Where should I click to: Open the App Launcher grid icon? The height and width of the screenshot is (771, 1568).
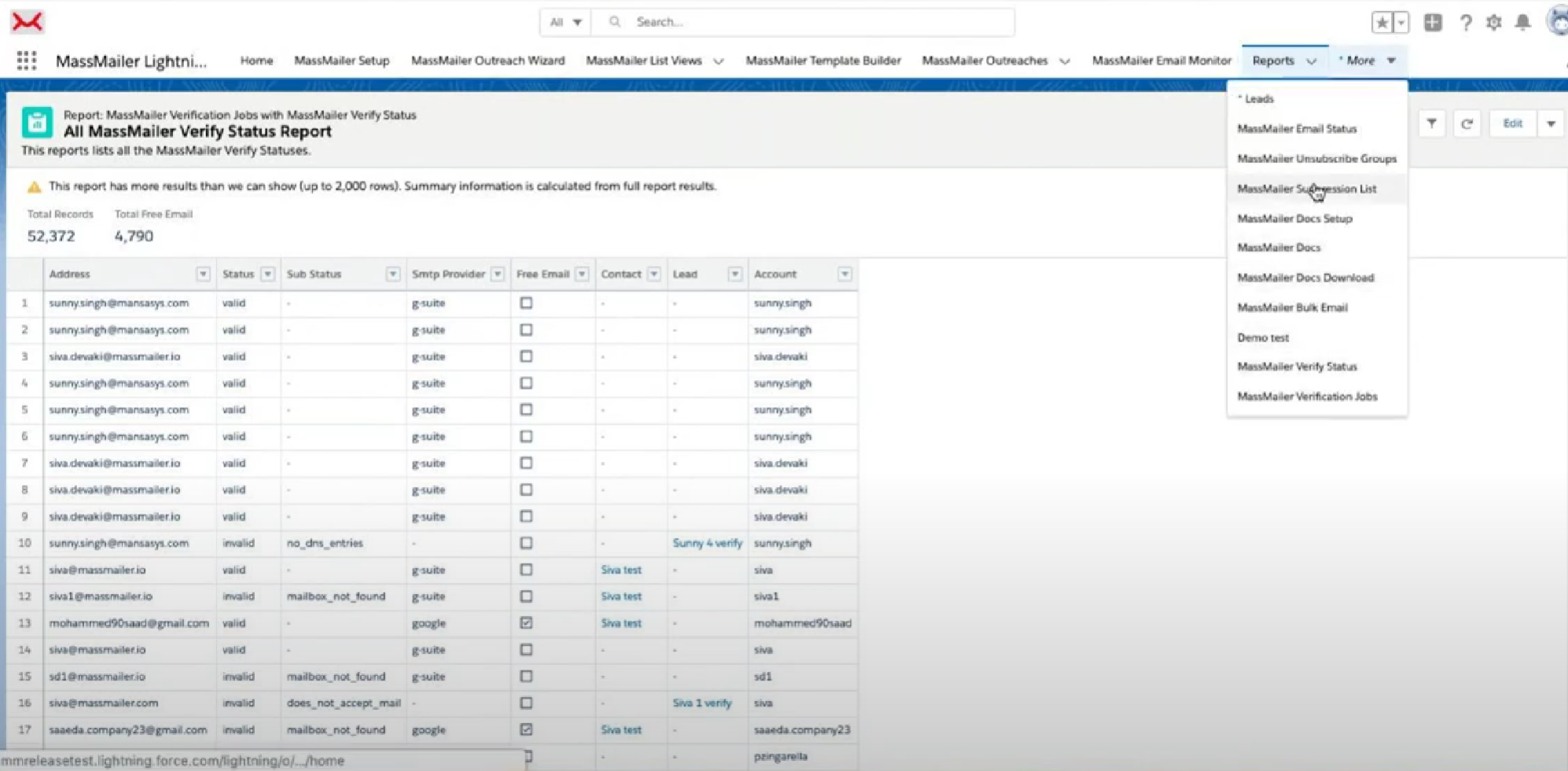pyautogui.click(x=26, y=61)
